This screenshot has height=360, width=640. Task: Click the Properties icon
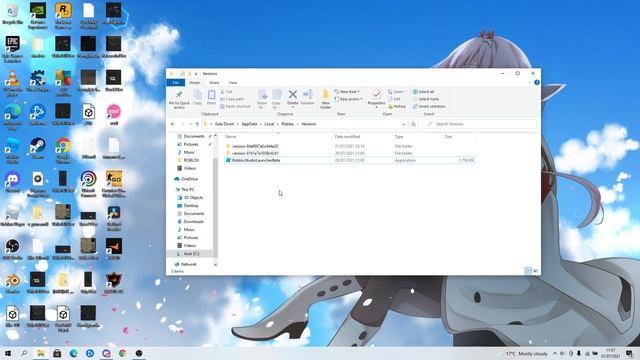click(376, 95)
